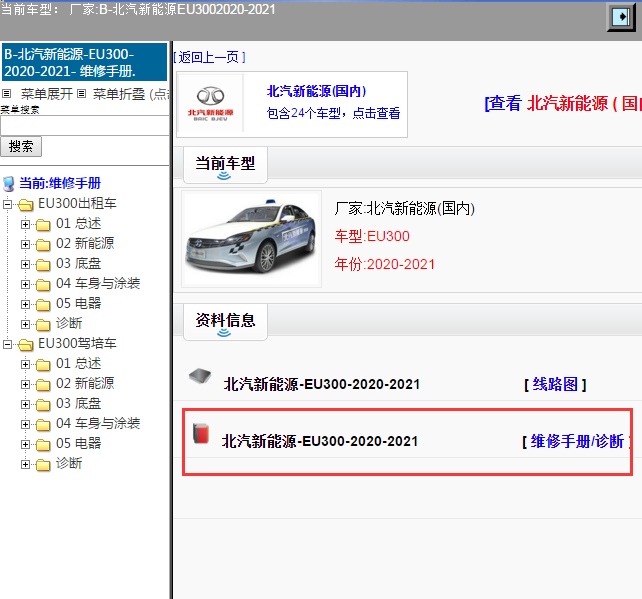Click folder icon of 诊断 under EU300出租车
The height and width of the screenshot is (599, 642).
click(43, 324)
